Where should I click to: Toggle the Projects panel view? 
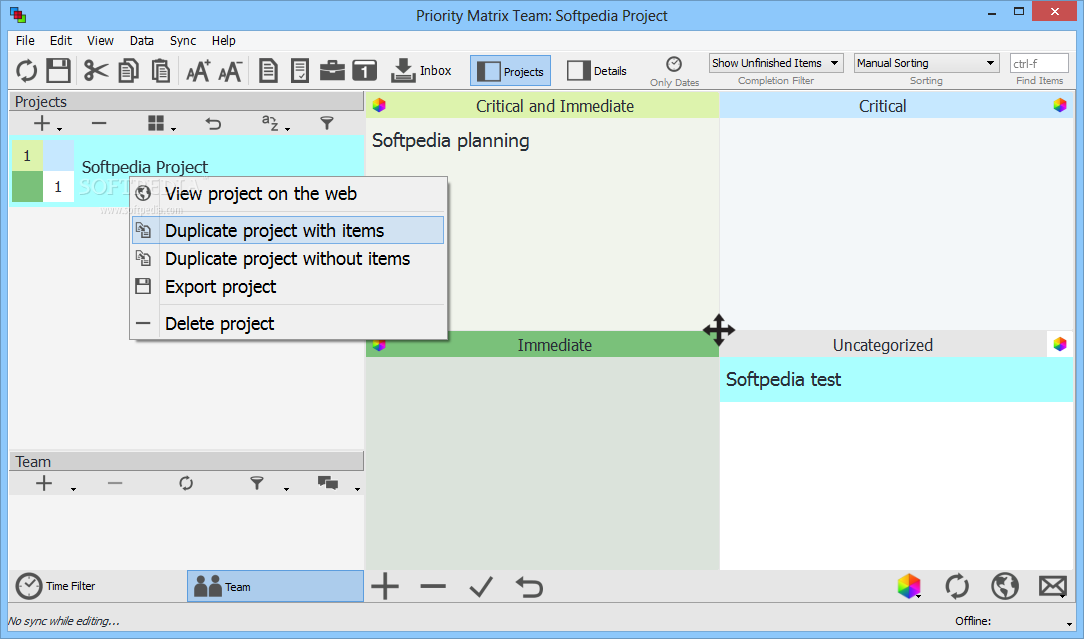(x=511, y=71)
